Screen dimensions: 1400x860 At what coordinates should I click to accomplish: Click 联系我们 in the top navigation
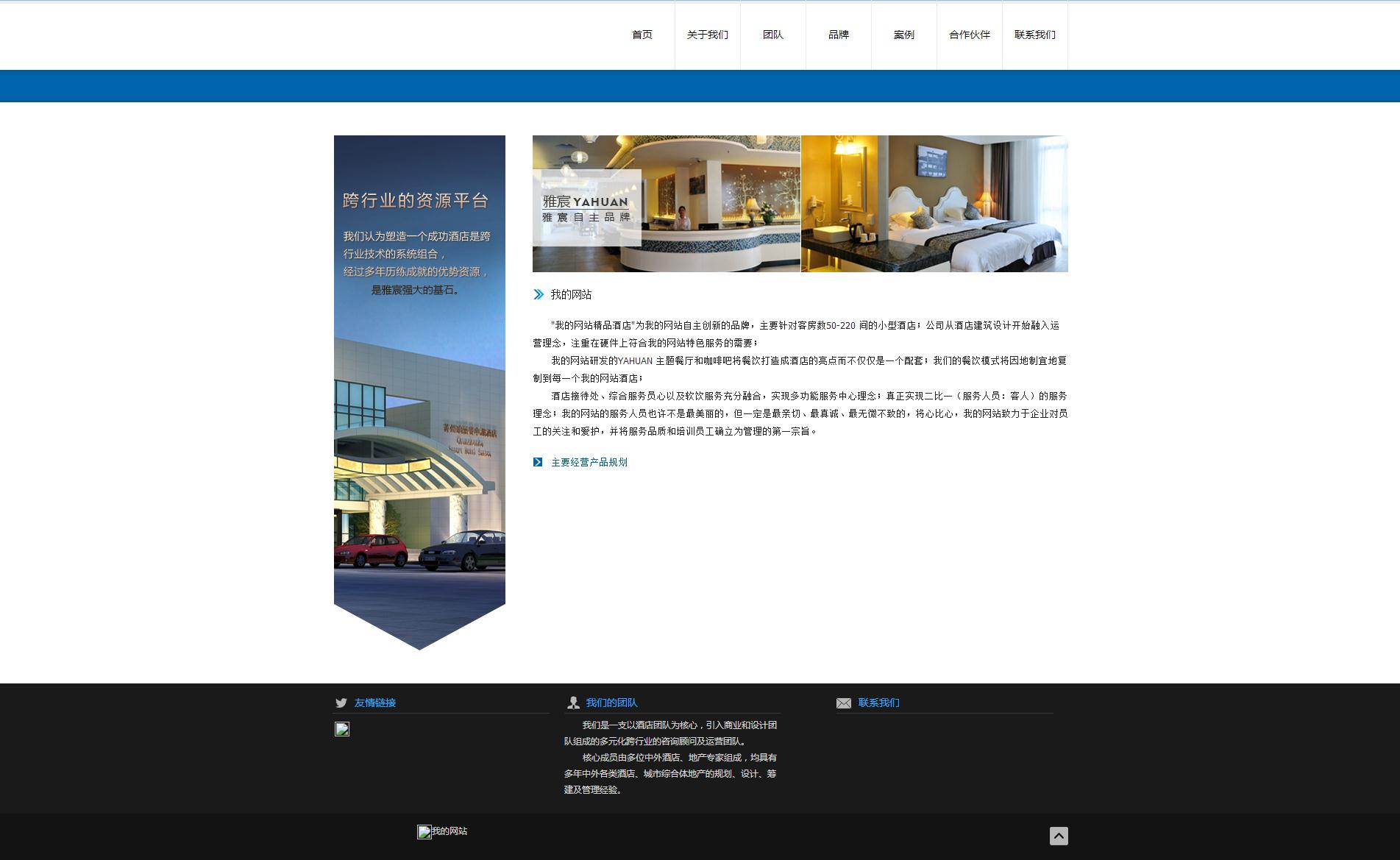1034,35
